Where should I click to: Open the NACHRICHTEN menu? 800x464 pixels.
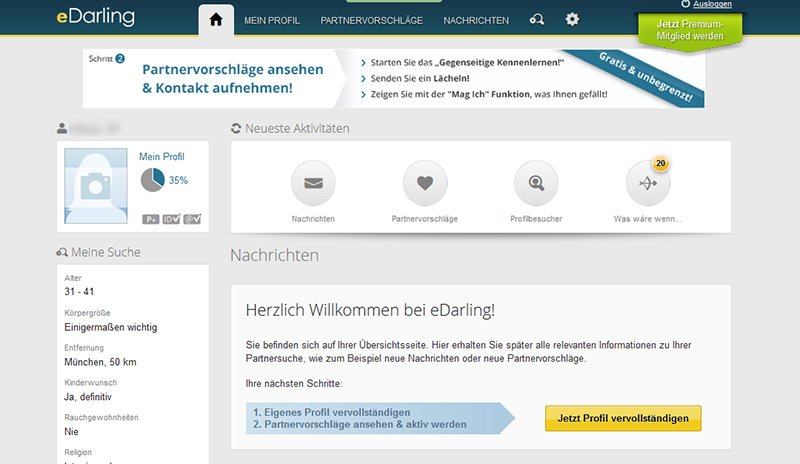[476, 20]
